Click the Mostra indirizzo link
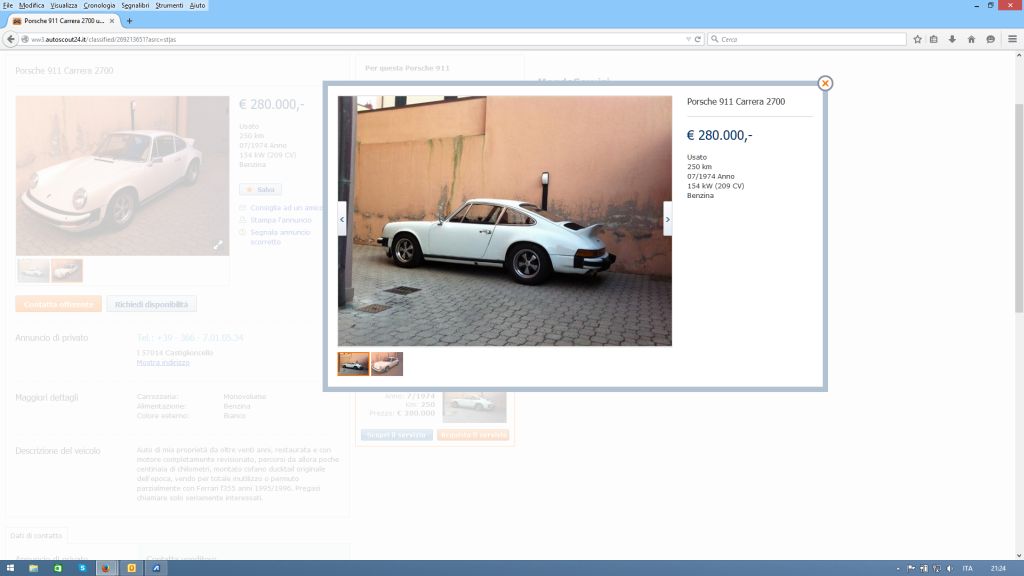 click(x=163, y=362)
